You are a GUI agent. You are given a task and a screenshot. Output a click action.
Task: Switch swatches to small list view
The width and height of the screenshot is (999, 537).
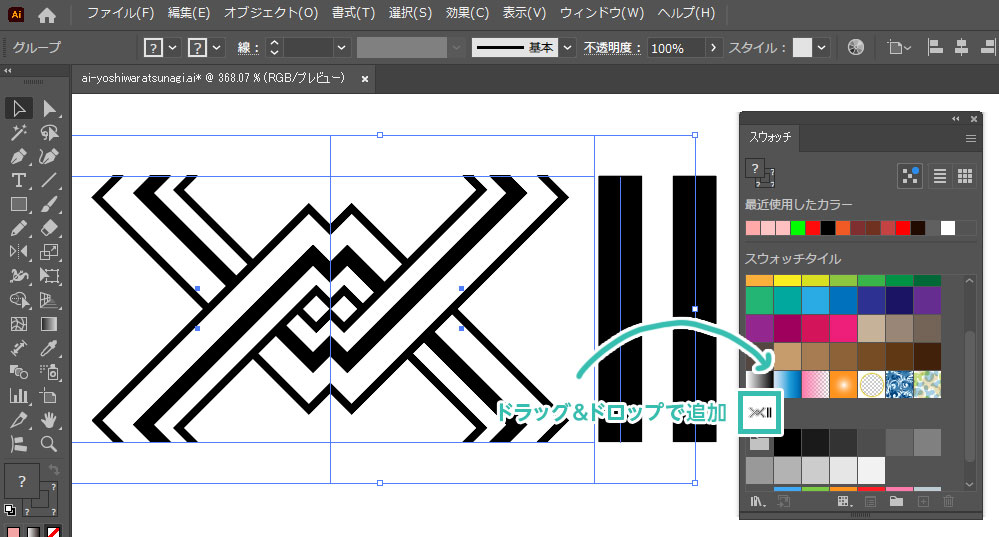tap(940, 176)
